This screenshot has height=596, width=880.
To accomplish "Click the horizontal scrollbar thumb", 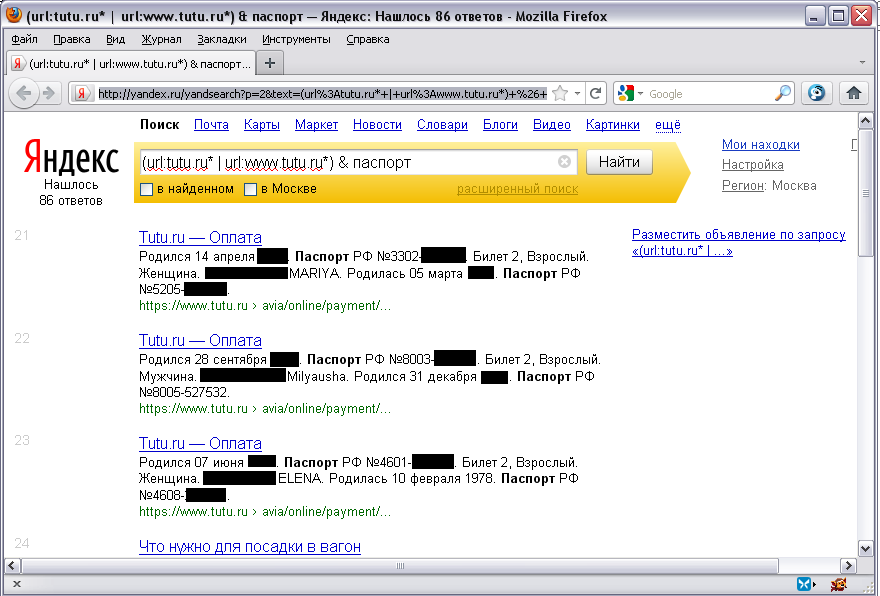I will [x=400, y=566].
